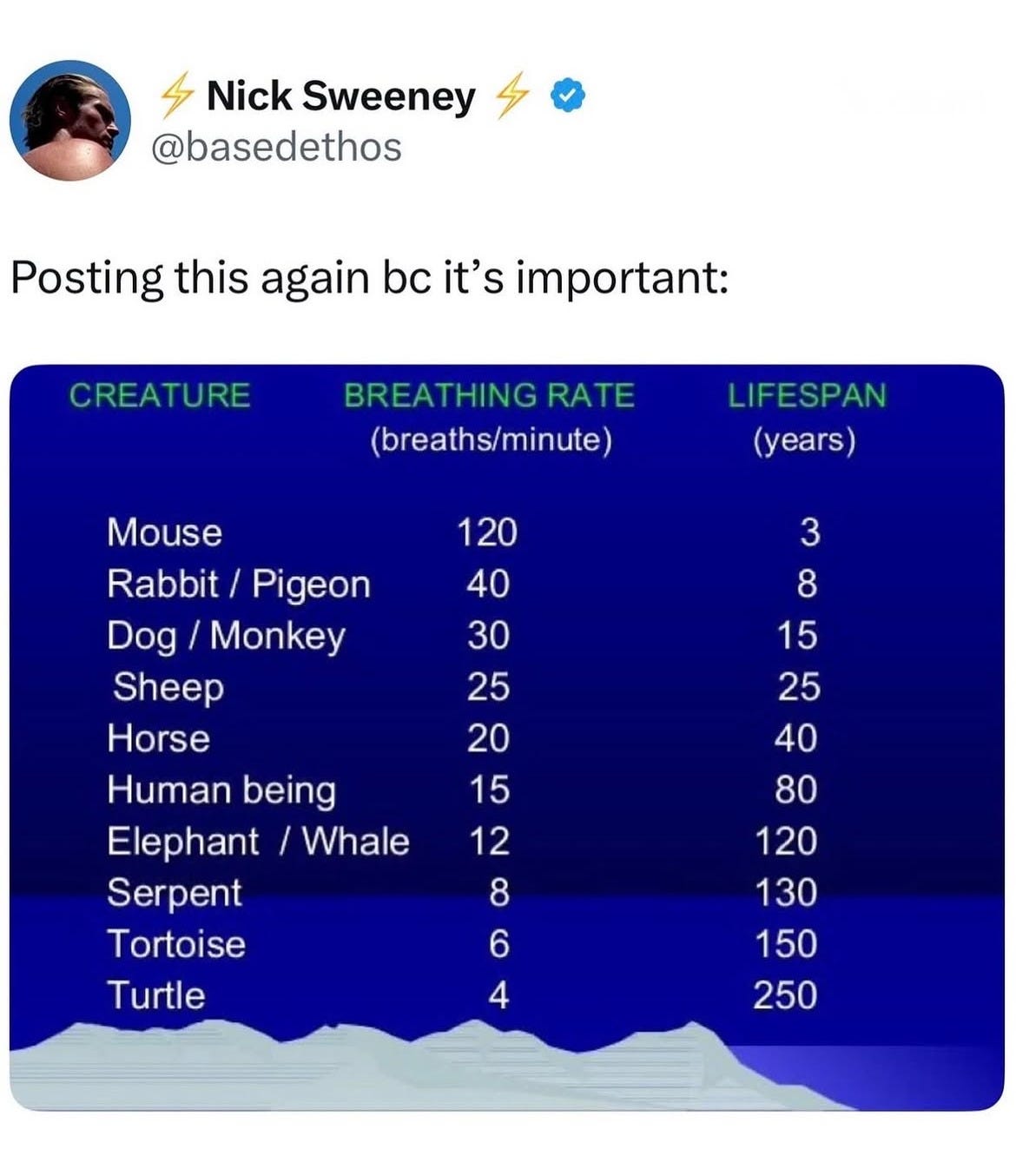Open the breathing rate chart image
This screenshot has width=1016, height=1176.
click(507, 737)
